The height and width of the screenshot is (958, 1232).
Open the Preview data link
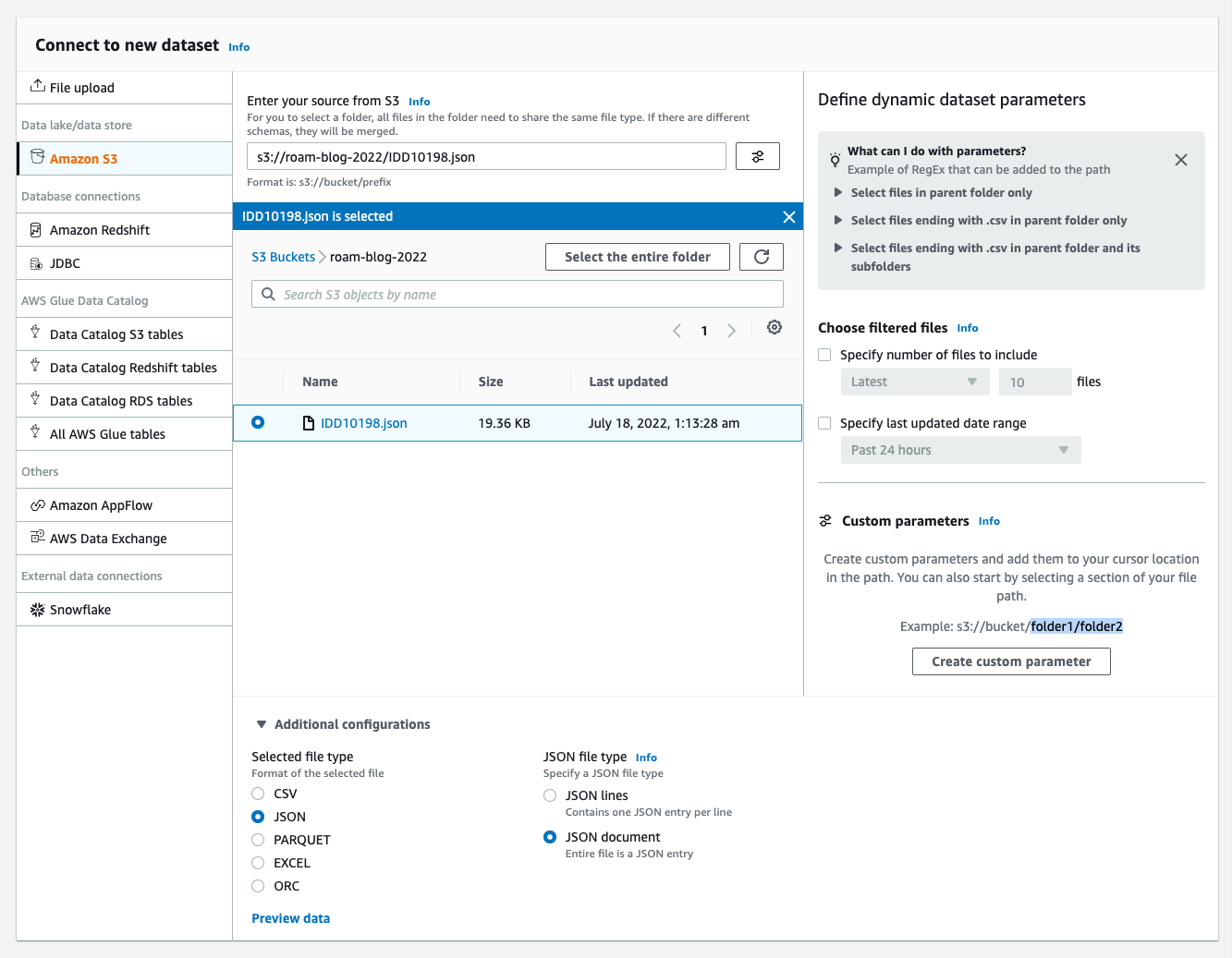point(290,918)
